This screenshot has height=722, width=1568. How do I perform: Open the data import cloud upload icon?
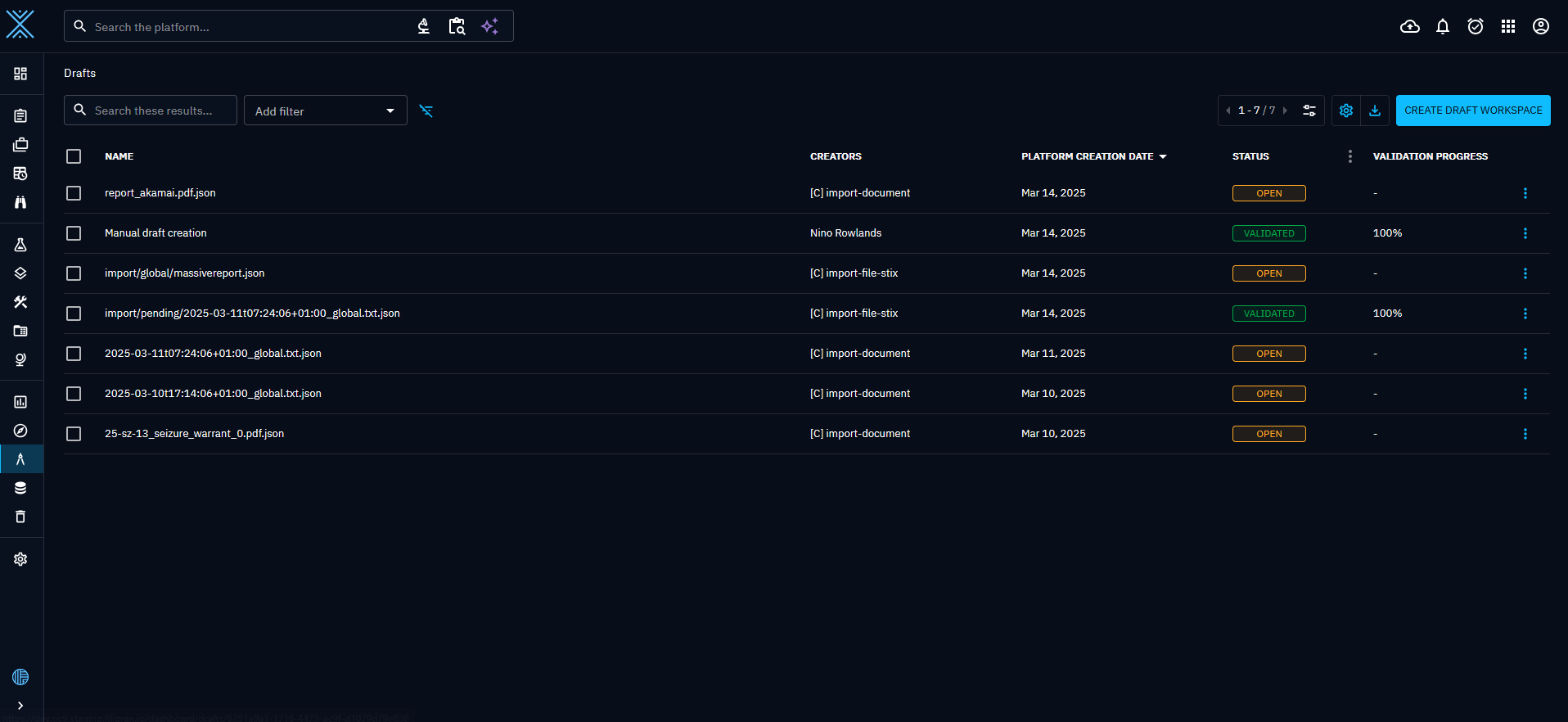point(1409,27)
